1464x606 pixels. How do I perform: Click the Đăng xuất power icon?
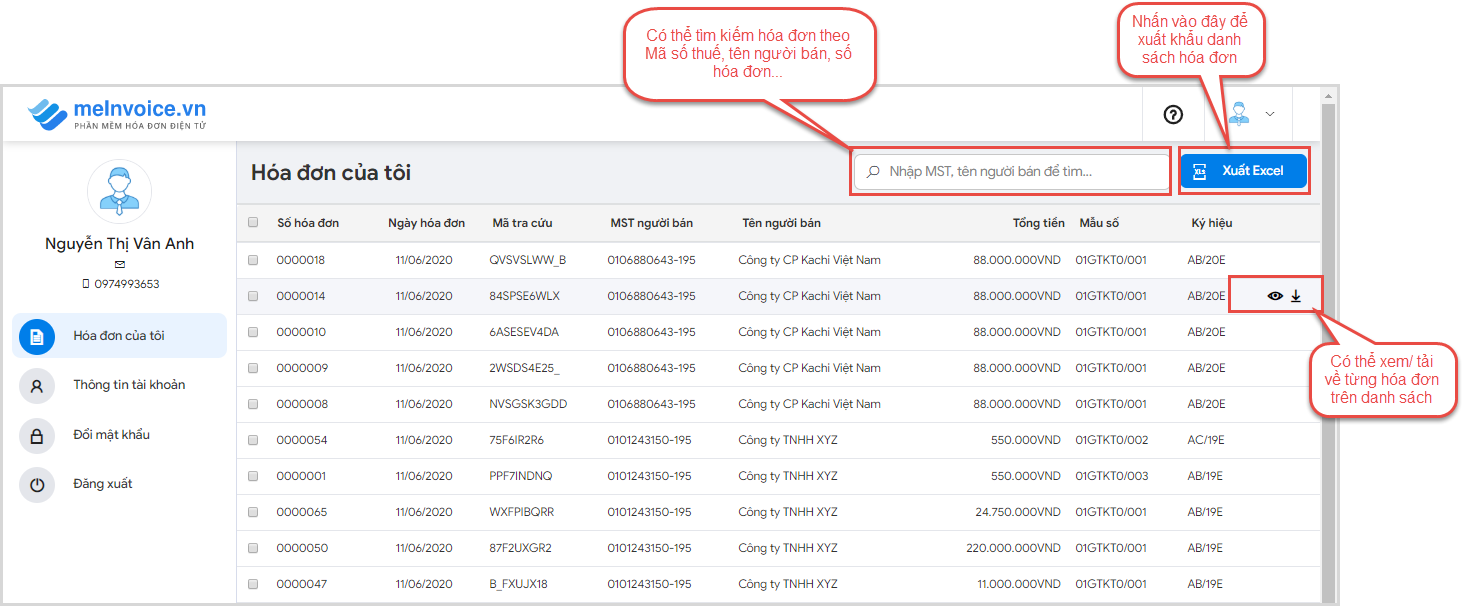pyautogui.click(x=37, y=484)
